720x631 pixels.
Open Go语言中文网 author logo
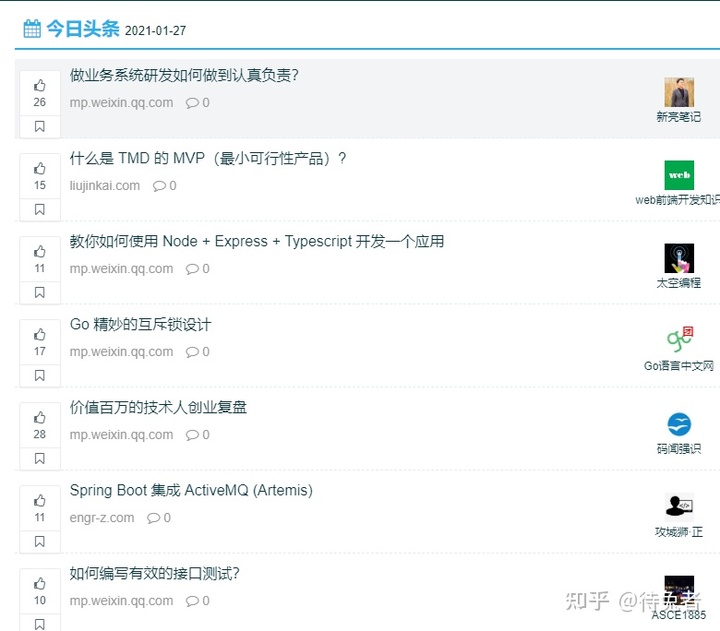pyautogui.click(x=679, y=341)
